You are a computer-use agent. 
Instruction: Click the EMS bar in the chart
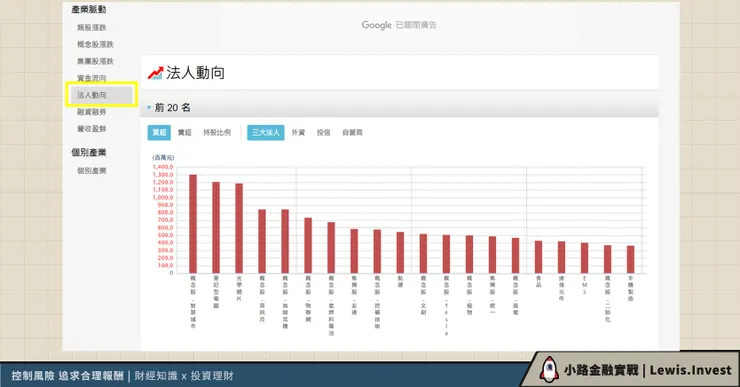[x=585, y=258]
